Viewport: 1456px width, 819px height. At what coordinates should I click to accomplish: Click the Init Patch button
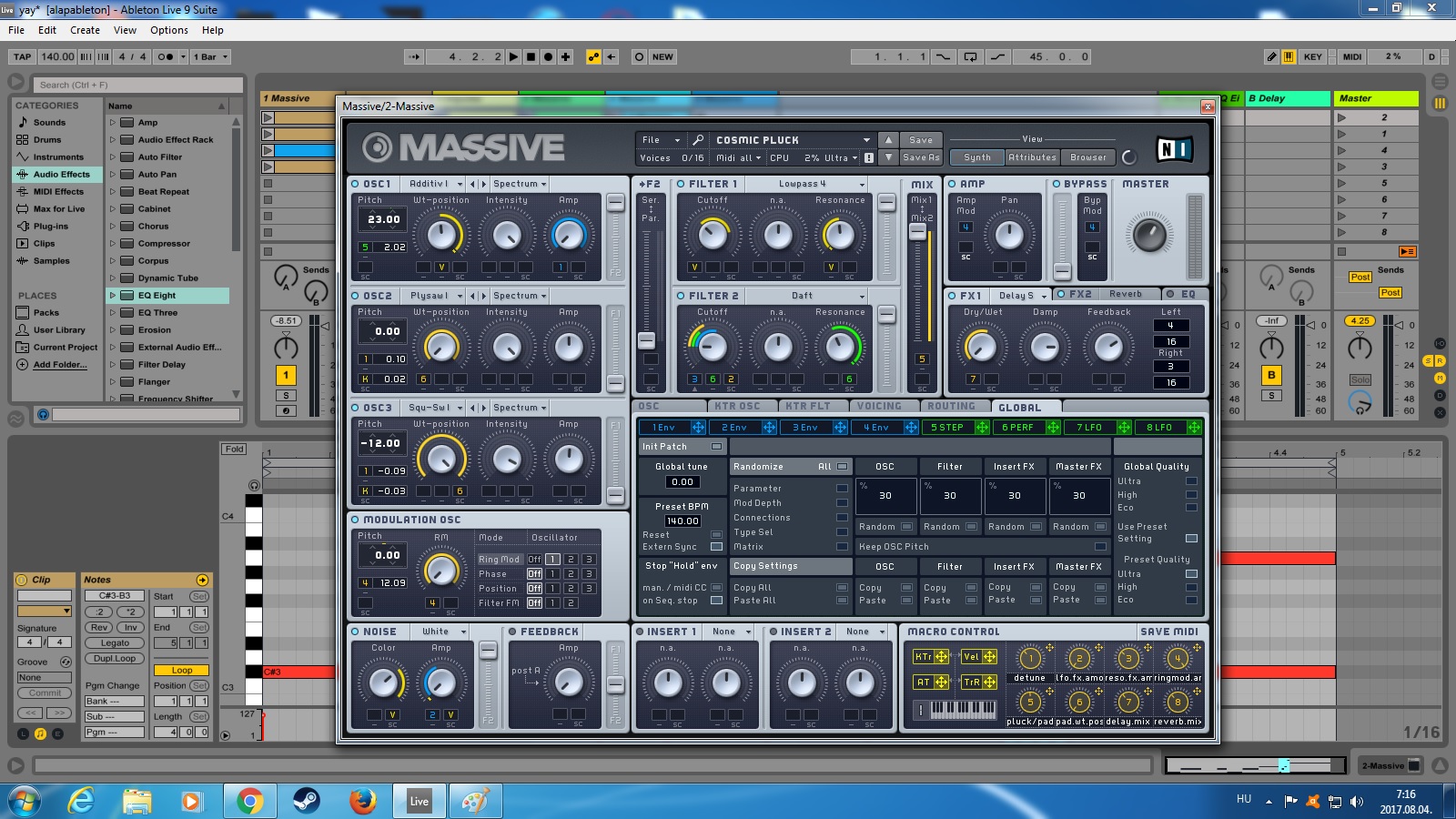[x=682, y=447]
